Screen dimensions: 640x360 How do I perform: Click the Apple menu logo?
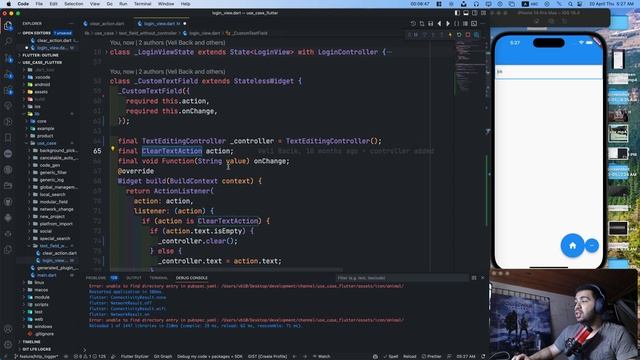[x=8, y=4]
